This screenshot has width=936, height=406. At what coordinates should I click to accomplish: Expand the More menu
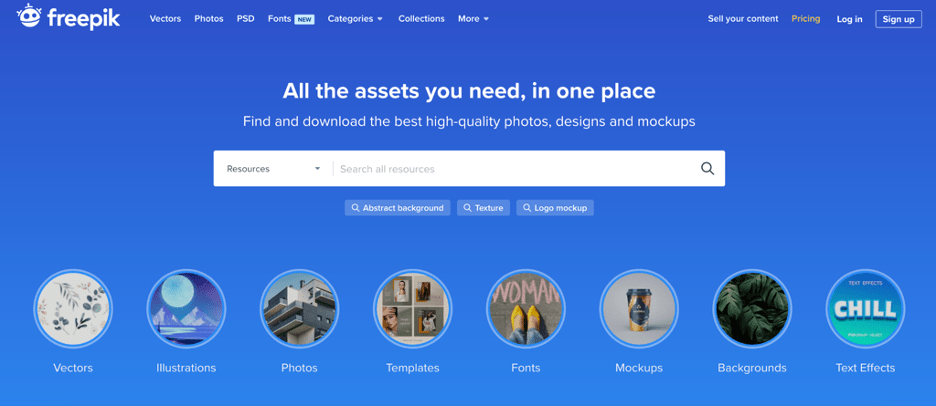[473, 19]
